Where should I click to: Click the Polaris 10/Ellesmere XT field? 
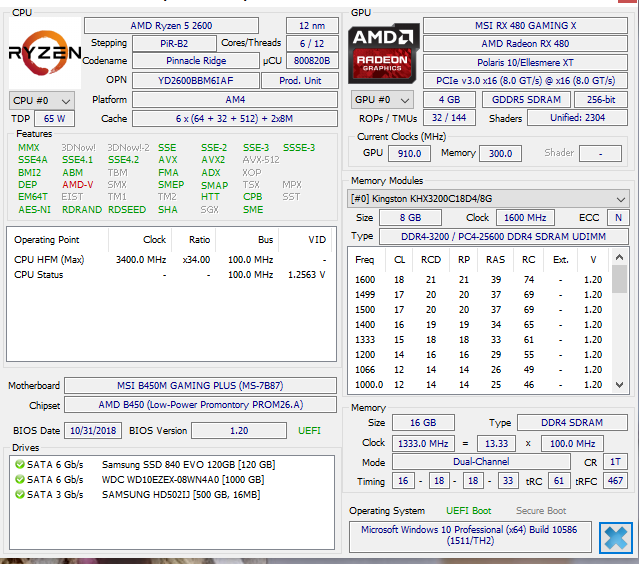coord(525,62)
